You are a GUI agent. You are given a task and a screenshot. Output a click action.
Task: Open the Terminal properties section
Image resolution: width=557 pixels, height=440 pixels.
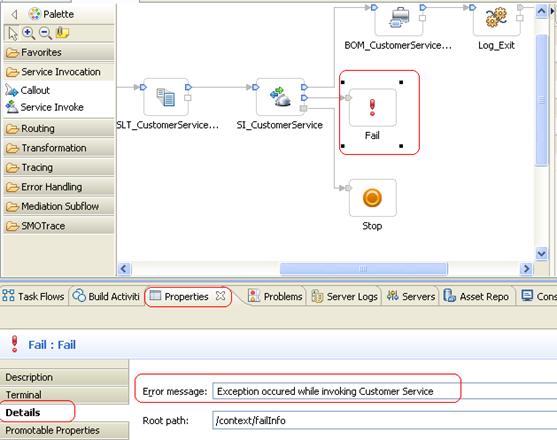64,395
